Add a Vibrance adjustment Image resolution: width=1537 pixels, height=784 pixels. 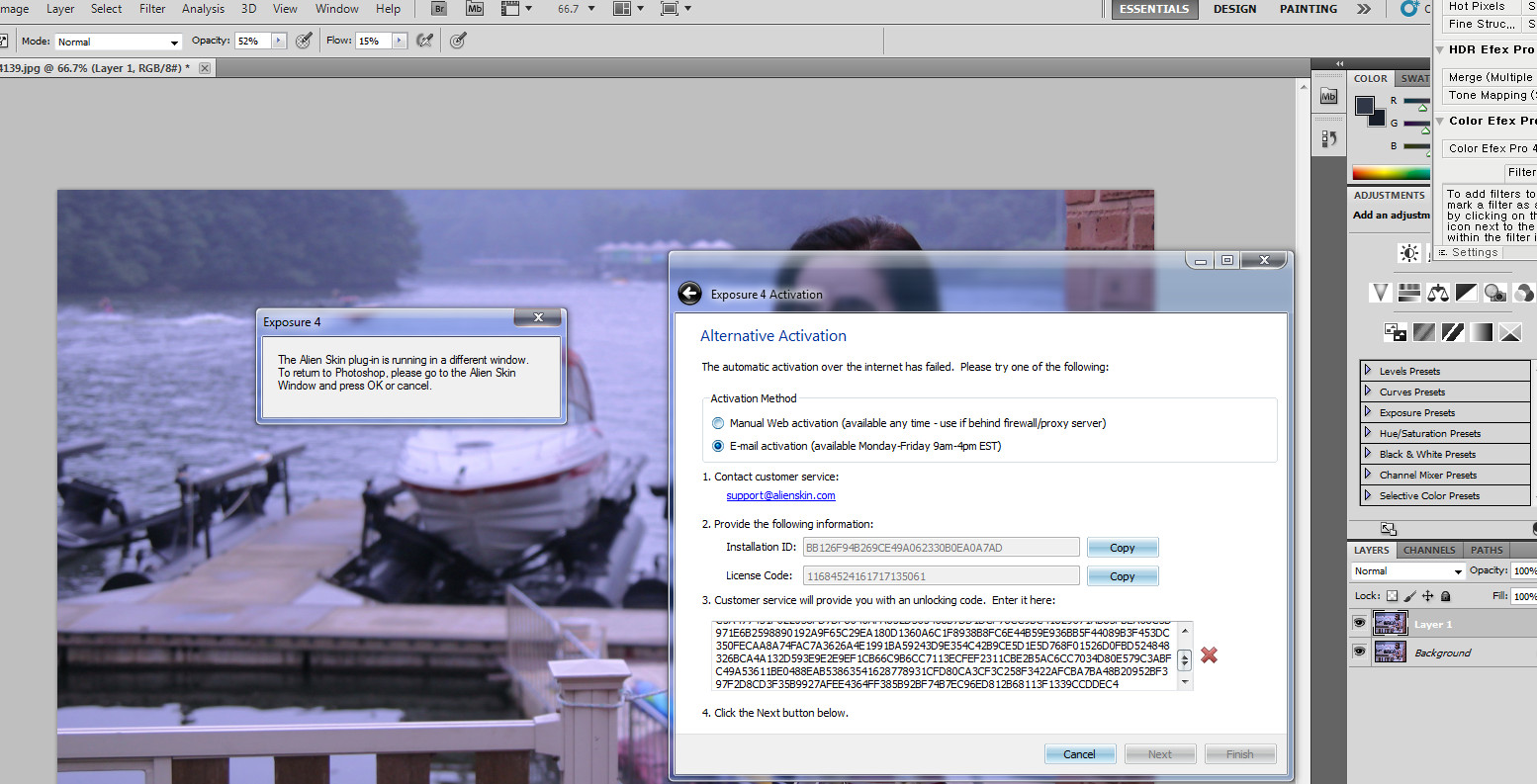[1381, 292]
